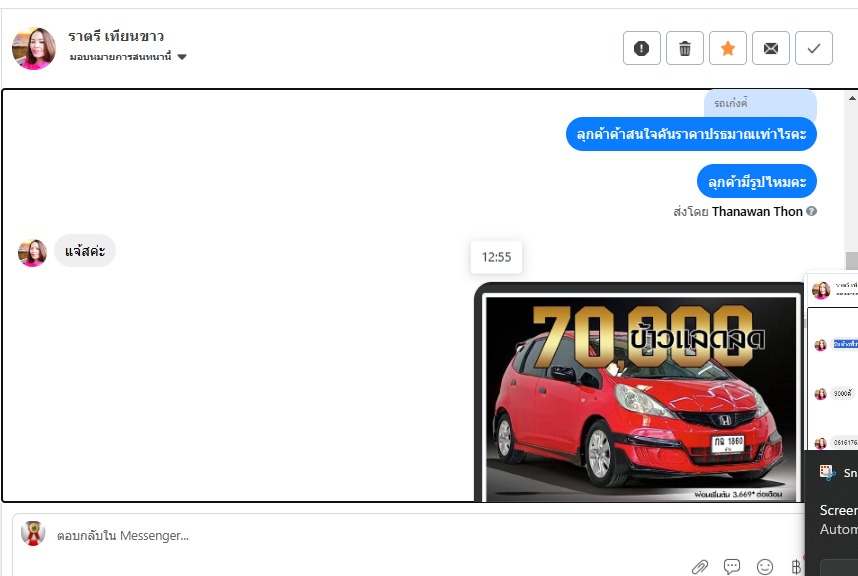Toggle the orange star follow-up flag
The image size is (858, 576).
click(728, 48)
